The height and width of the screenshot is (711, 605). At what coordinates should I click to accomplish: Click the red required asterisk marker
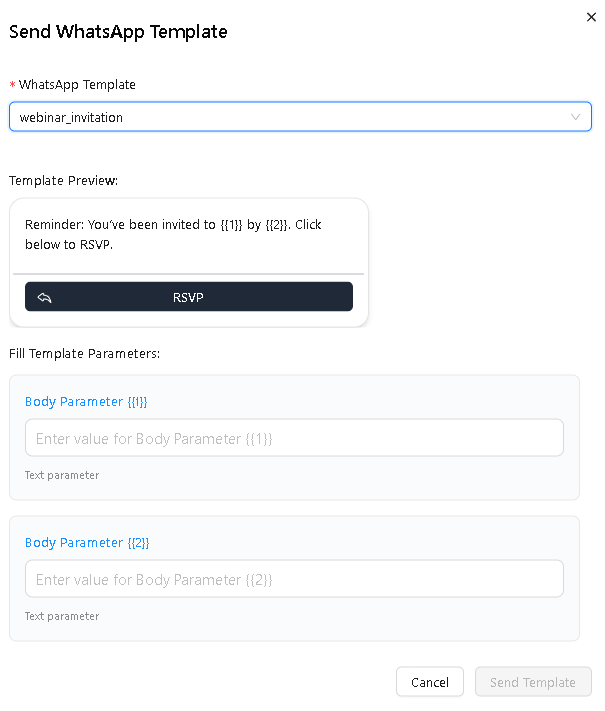point(13,85)
